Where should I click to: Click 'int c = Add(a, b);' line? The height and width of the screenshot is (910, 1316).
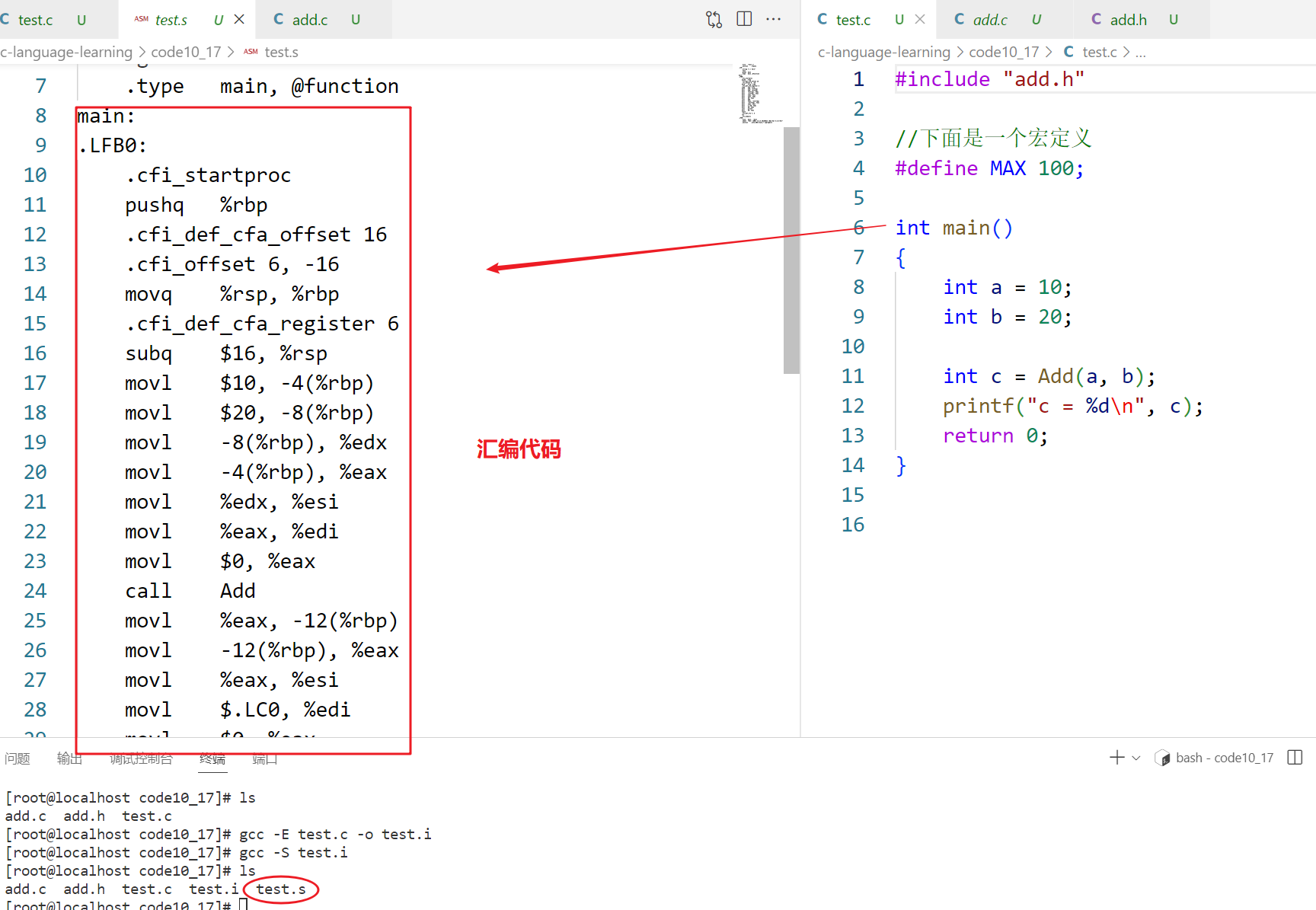coord(1049,376)
